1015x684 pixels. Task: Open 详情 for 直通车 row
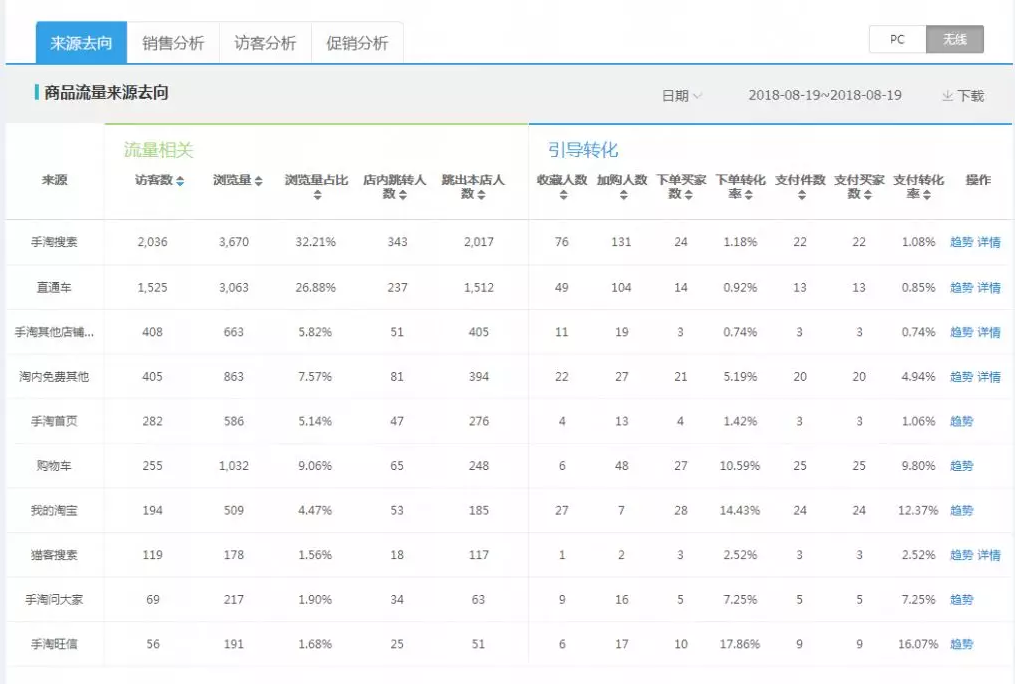tap(988, 287)
